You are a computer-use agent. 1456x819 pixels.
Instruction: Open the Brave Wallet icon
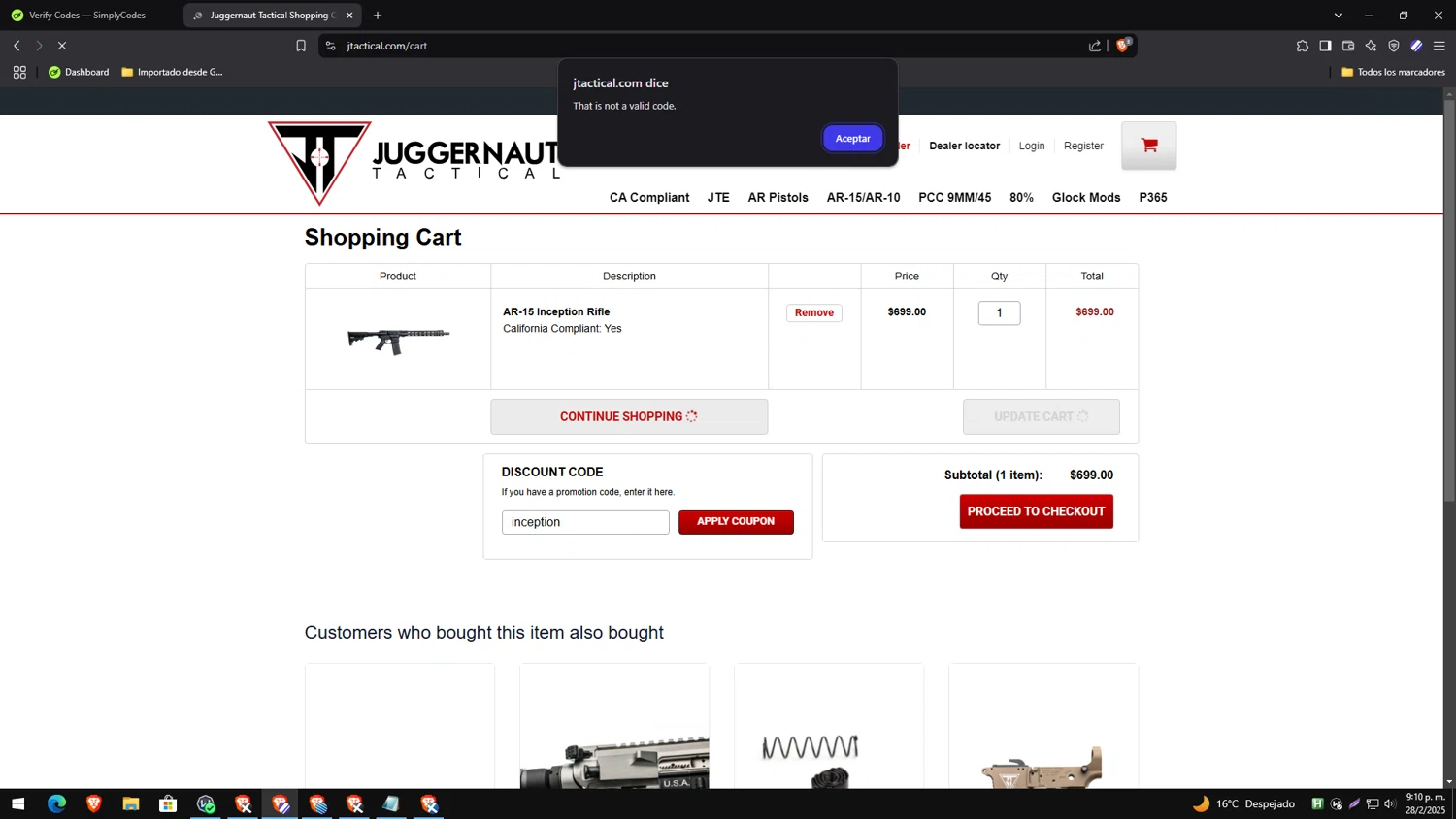coord(1348,46)
